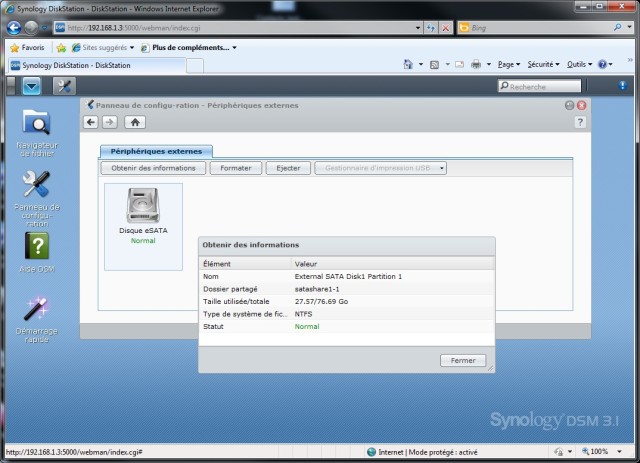Image resolution: width=640 pixels, height=463 pixels.
Task: Minimize the Panneau de configuration window
Action: (x=569, y=105)
